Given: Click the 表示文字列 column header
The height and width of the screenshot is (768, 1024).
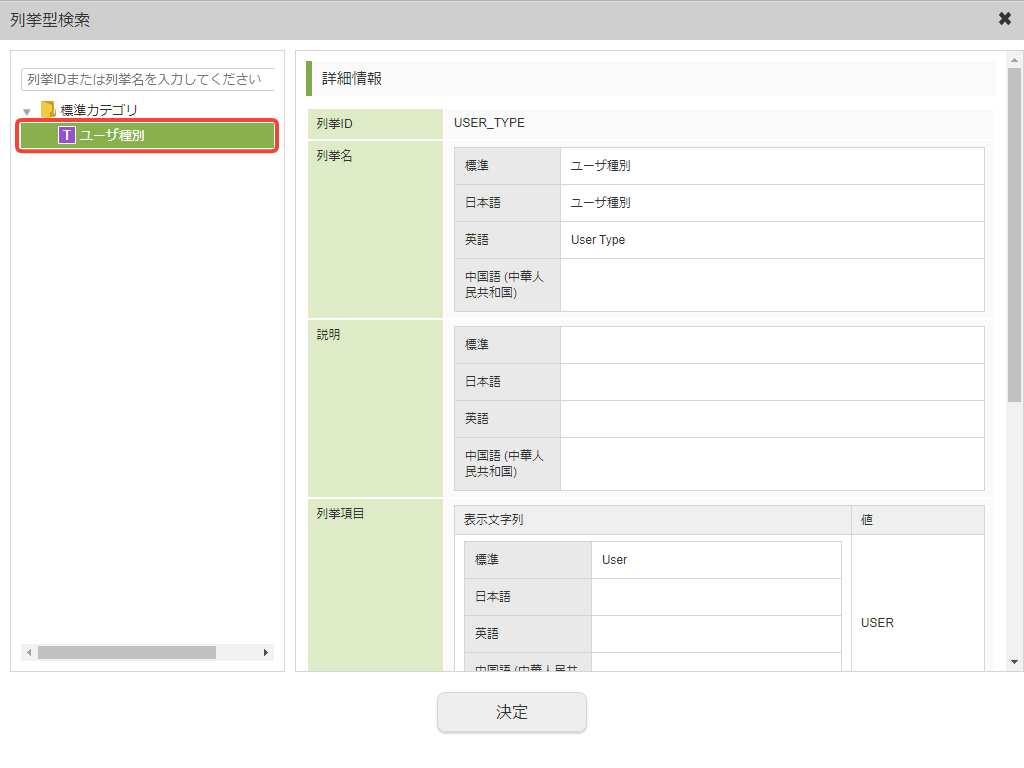Looking at the screenshot, I should tap(493, 520).
